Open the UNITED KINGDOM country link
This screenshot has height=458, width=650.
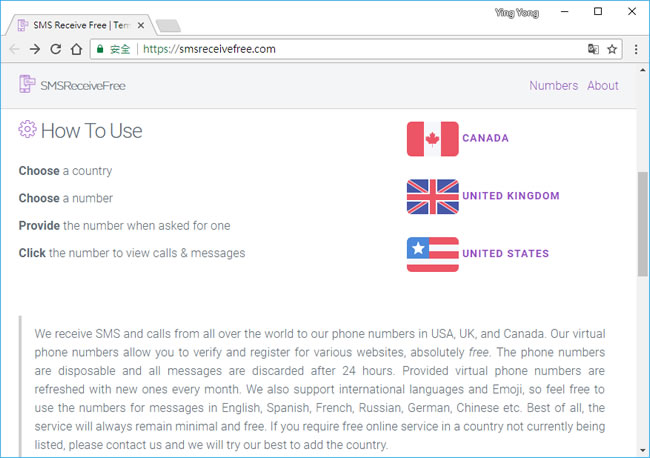coord(511,196)
